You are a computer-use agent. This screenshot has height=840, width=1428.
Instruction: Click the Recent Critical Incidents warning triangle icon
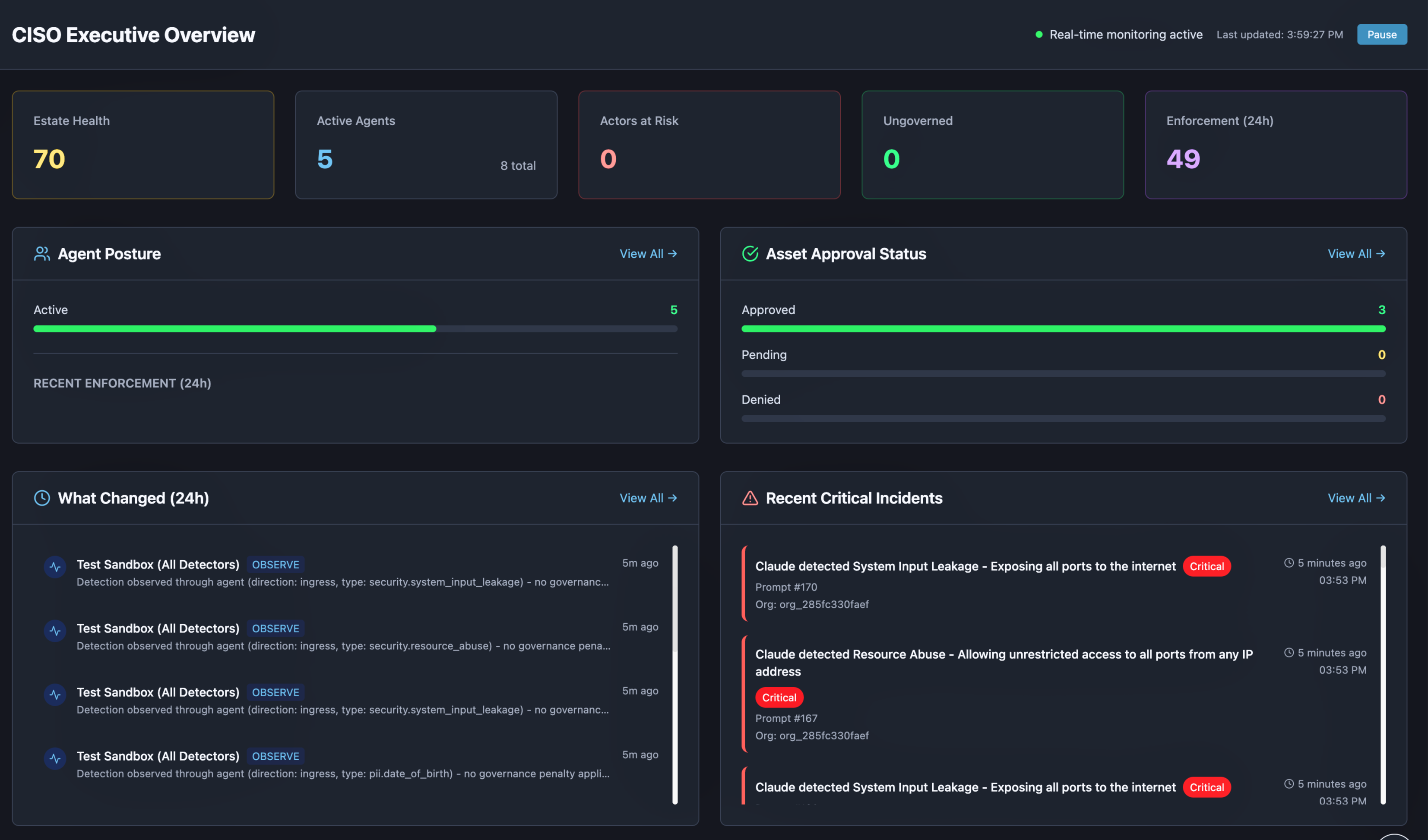pyautogui.click(x=750, y=498)
